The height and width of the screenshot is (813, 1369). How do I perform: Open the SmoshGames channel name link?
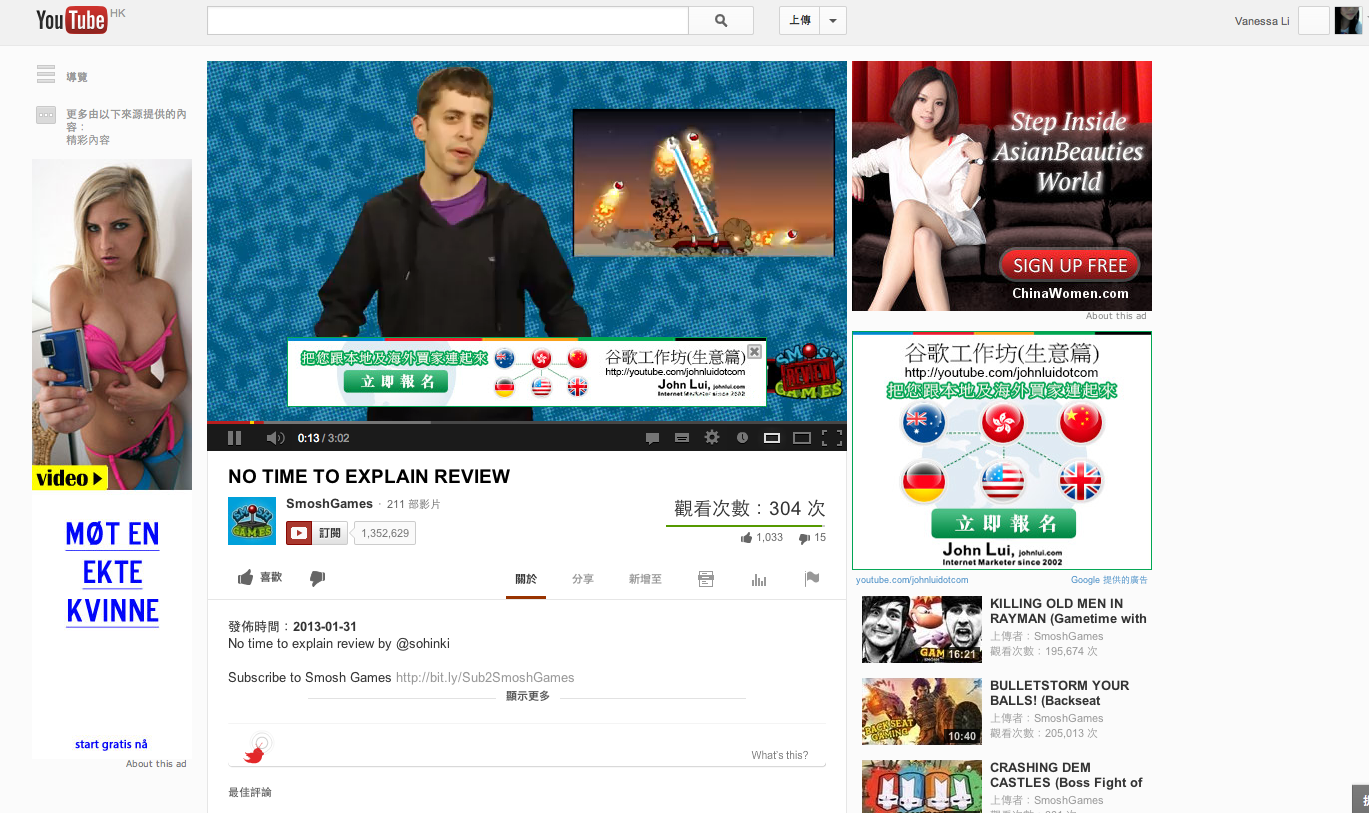[x=329, y=504]
